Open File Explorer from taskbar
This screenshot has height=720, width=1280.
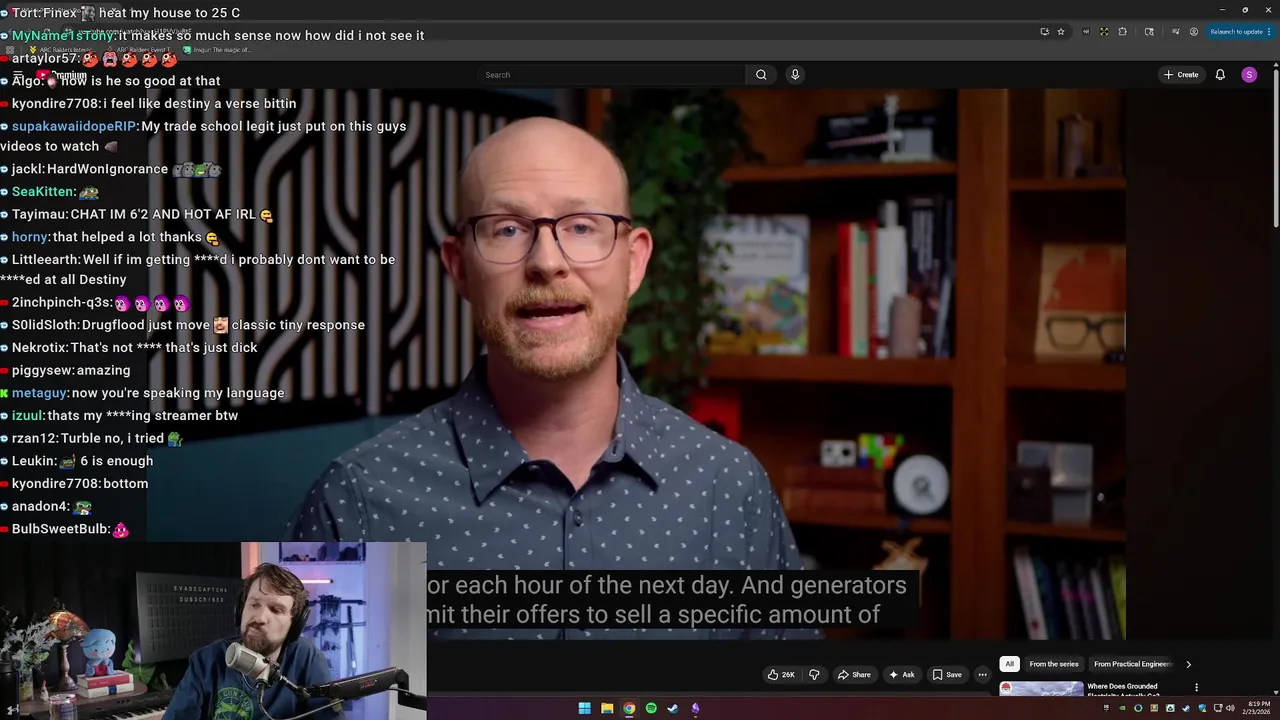coord(607,708)
